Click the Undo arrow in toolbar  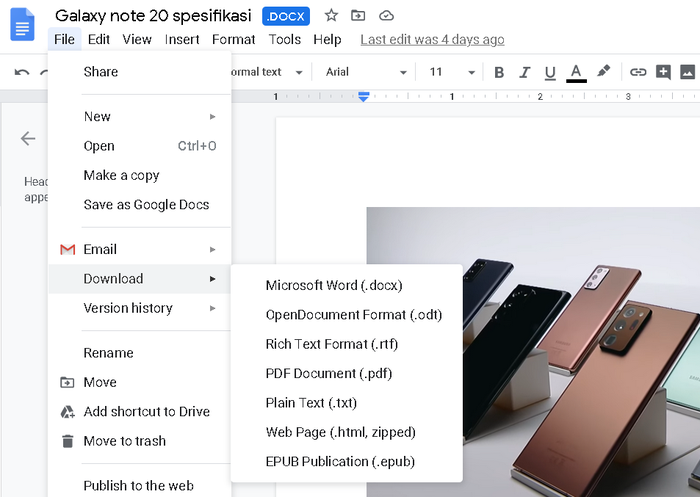[21, 72]
